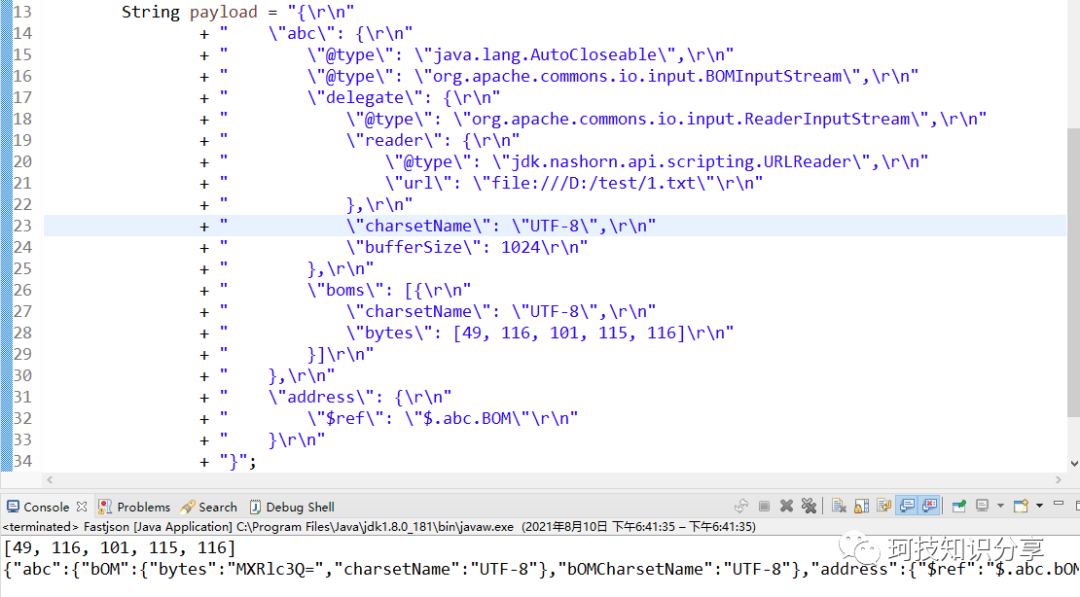Close the Console tab via its X
1080x597 pixels.
click(82, 506)
